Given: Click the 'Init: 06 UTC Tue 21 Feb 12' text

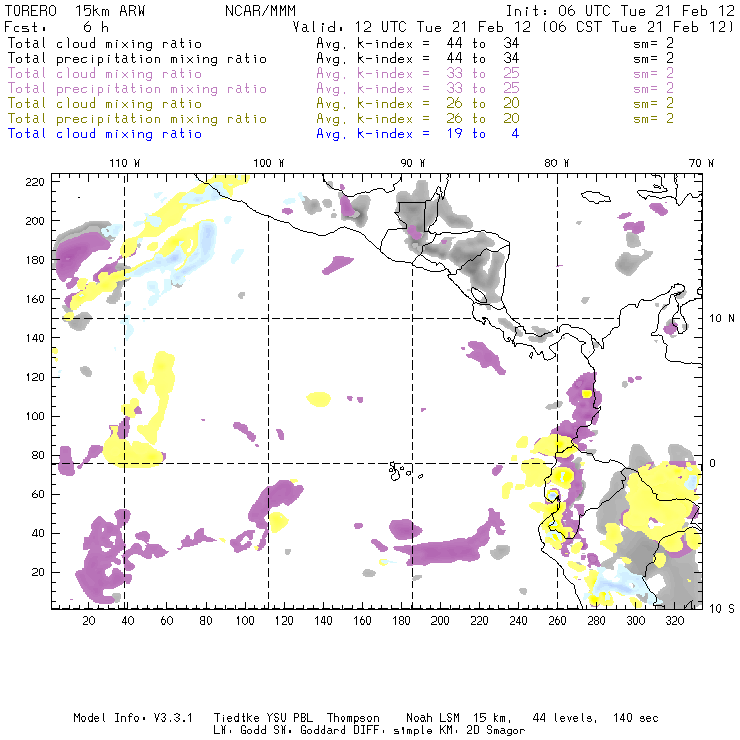Looking at the screenshot, I should tap(620, 11).
